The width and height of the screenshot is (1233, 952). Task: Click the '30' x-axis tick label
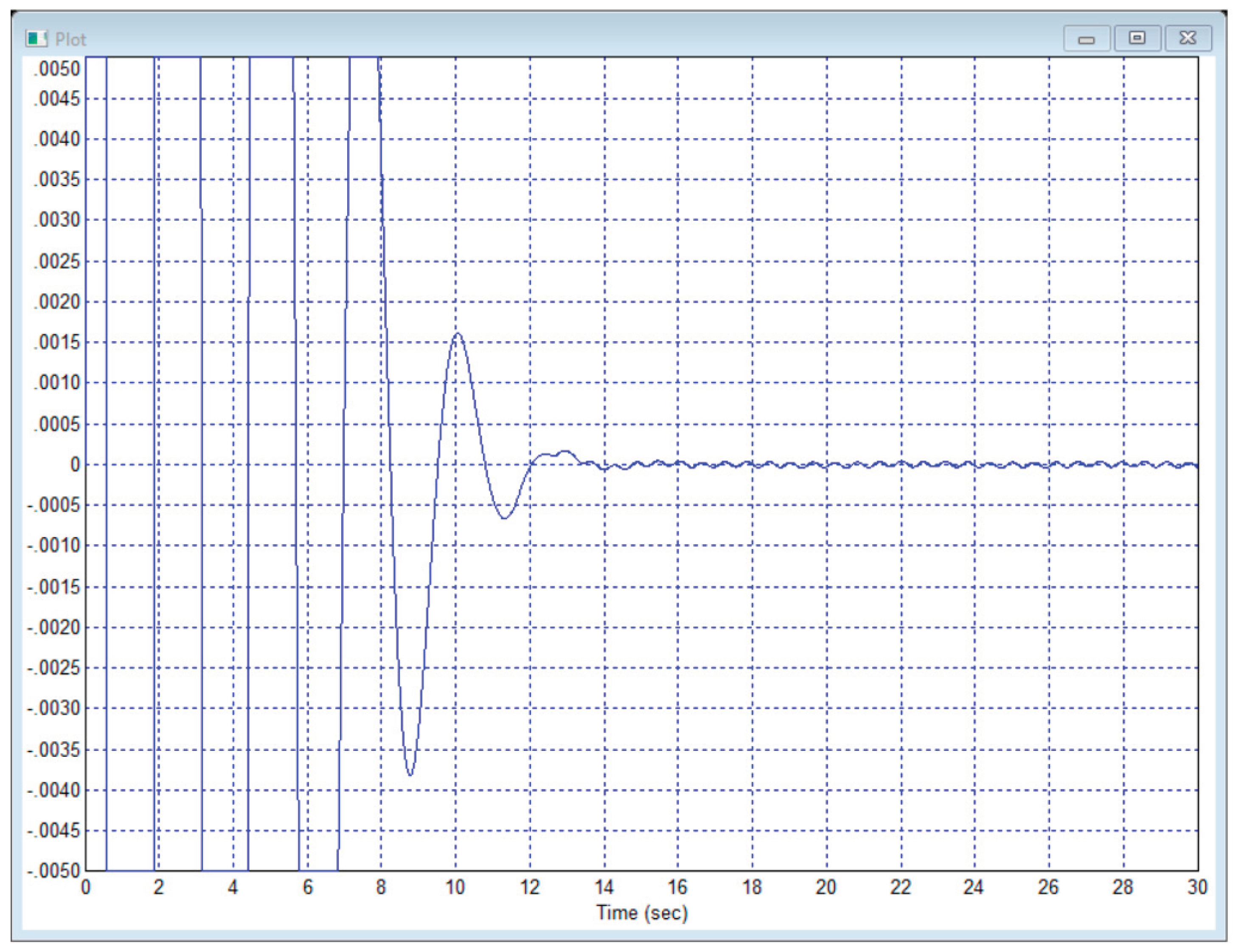point(1197,887)
